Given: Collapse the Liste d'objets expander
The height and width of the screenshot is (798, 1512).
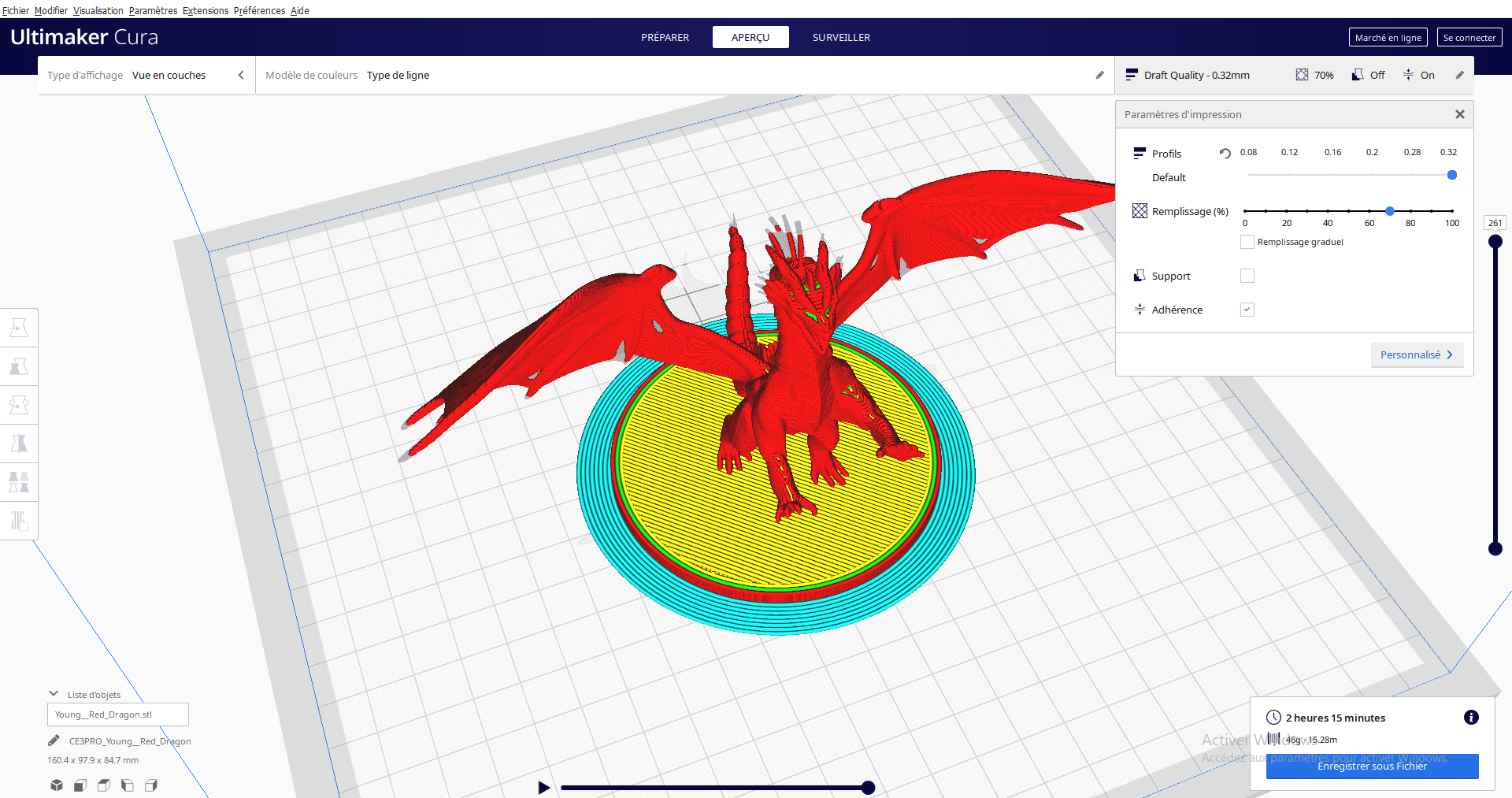Looking at the screenshot, I should [54, 694].
